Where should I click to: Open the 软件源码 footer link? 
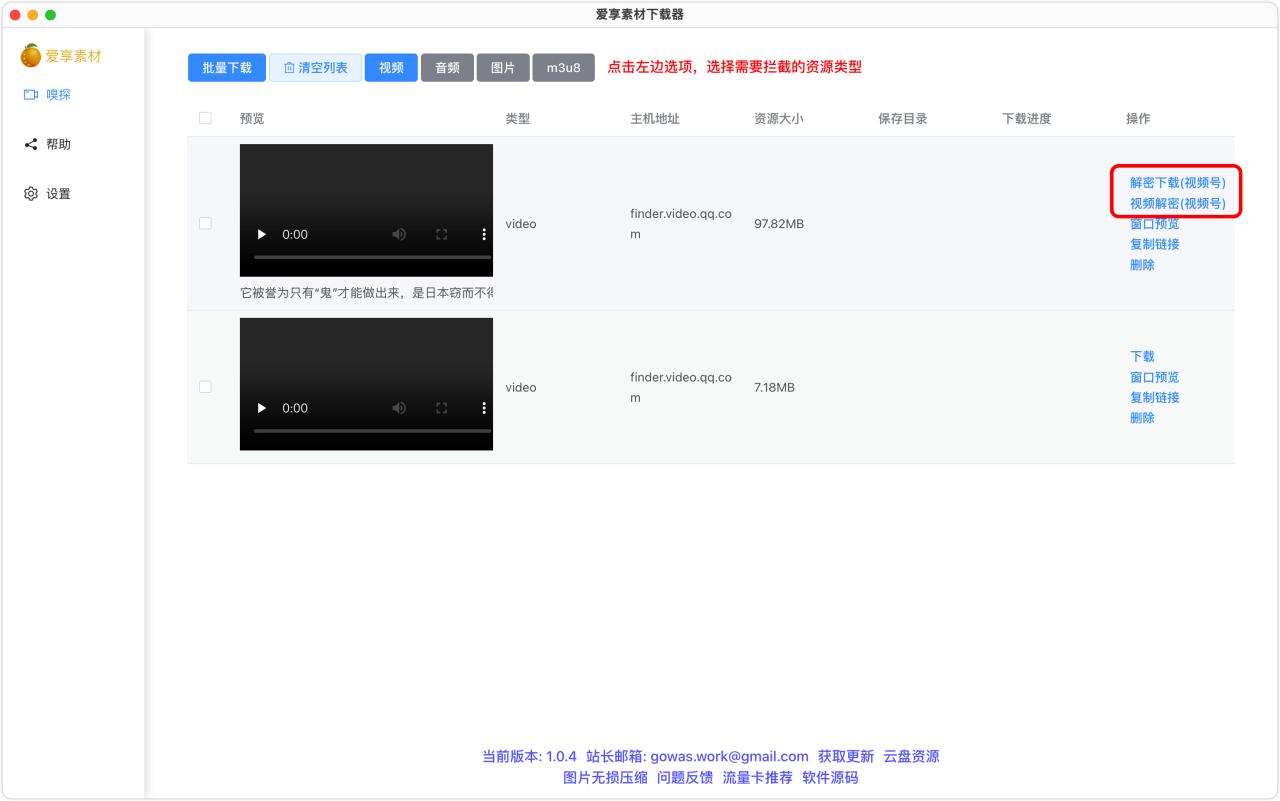pos(830,777)
